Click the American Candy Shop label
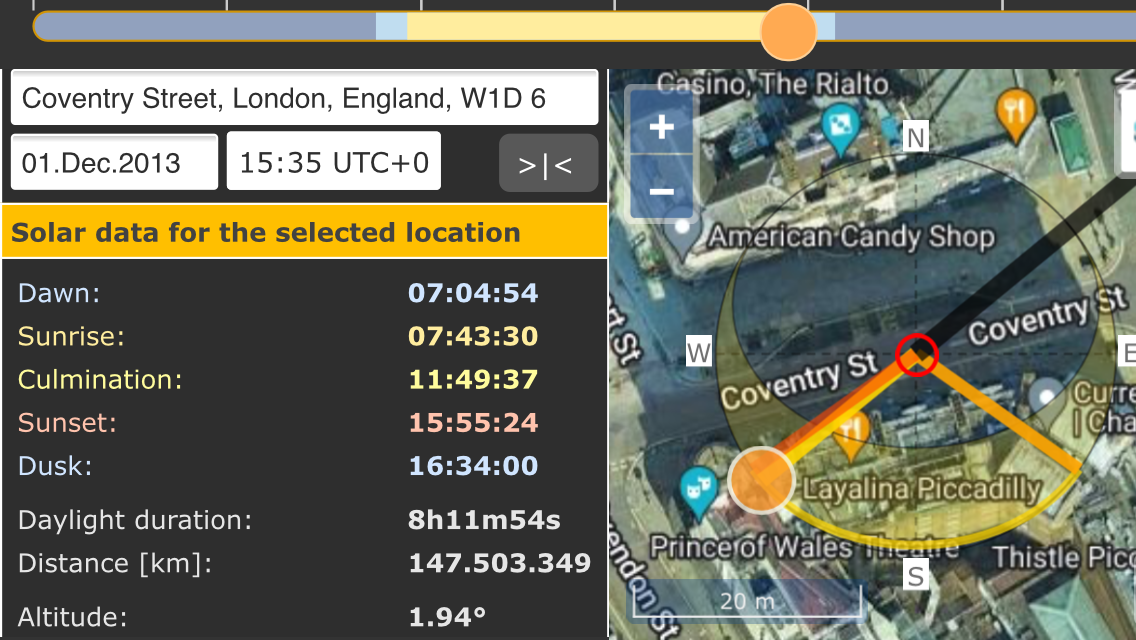The width and height of the screenshot is (1136, 640). (x=851, y=236)
